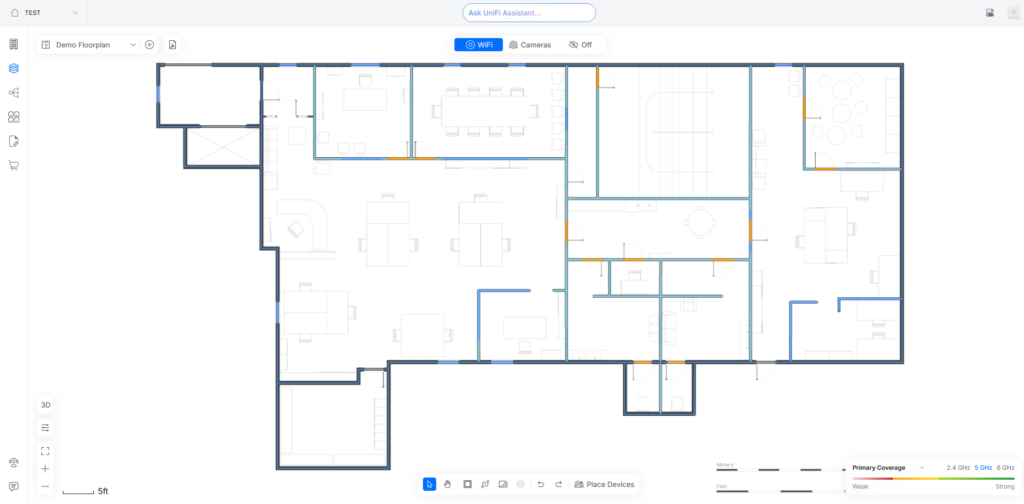Click the 'Strong' legend label
This screenshot has height=504, width=1024.
pyautogui.click(x=1004, y=486)
